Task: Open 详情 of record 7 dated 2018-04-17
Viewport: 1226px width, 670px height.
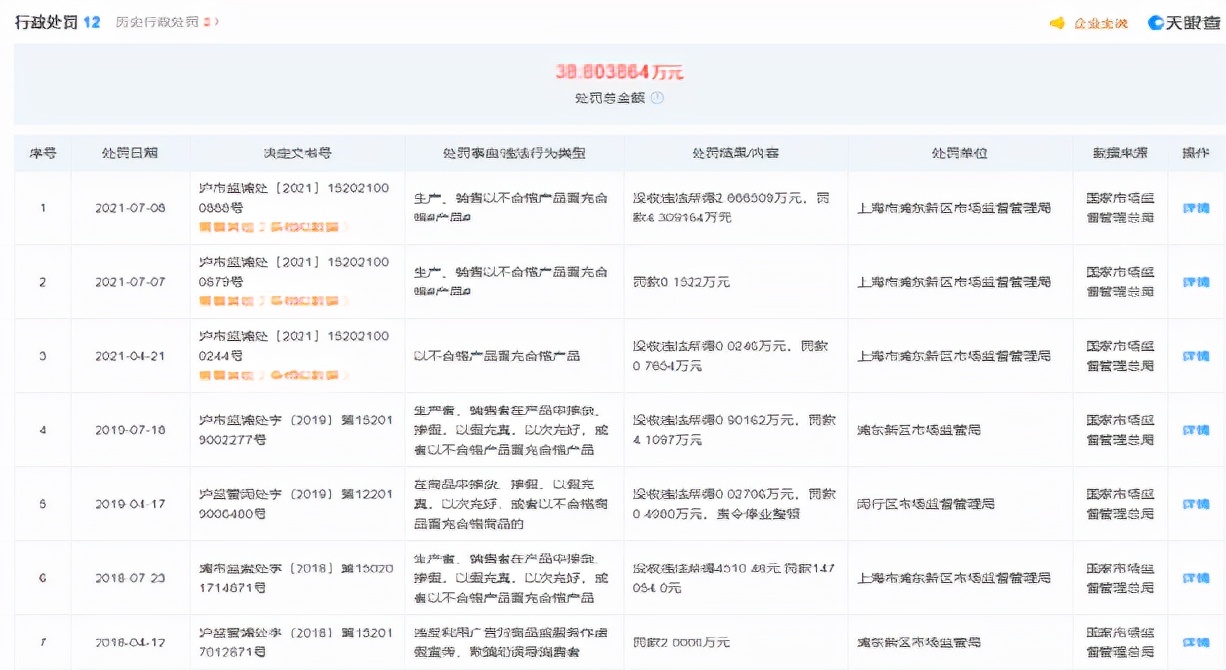Action: pos(1198,643)
